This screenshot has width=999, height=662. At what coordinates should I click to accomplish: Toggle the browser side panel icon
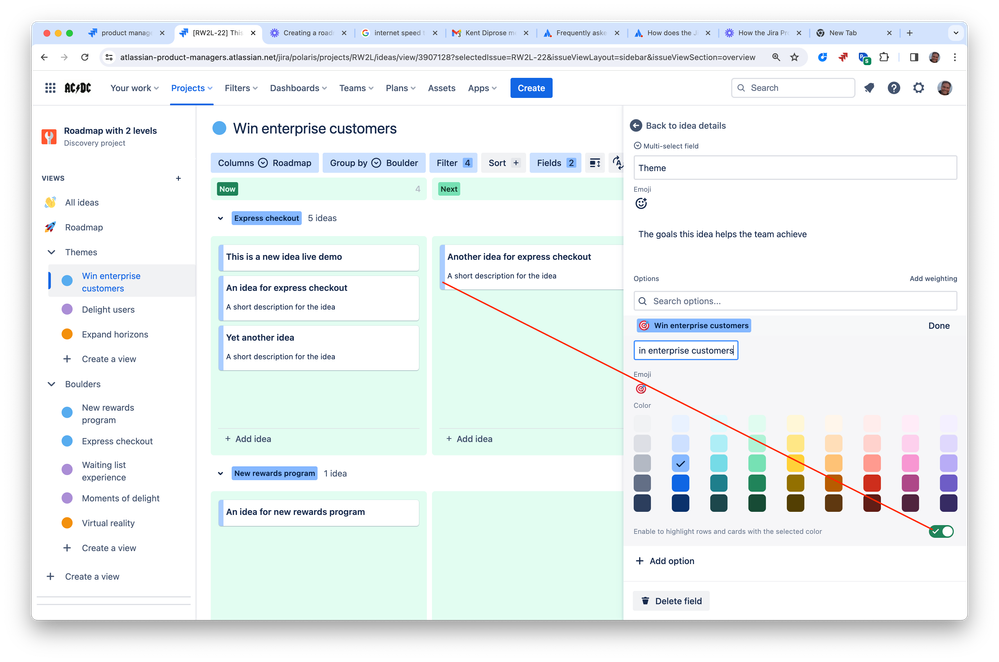point(914,57)
